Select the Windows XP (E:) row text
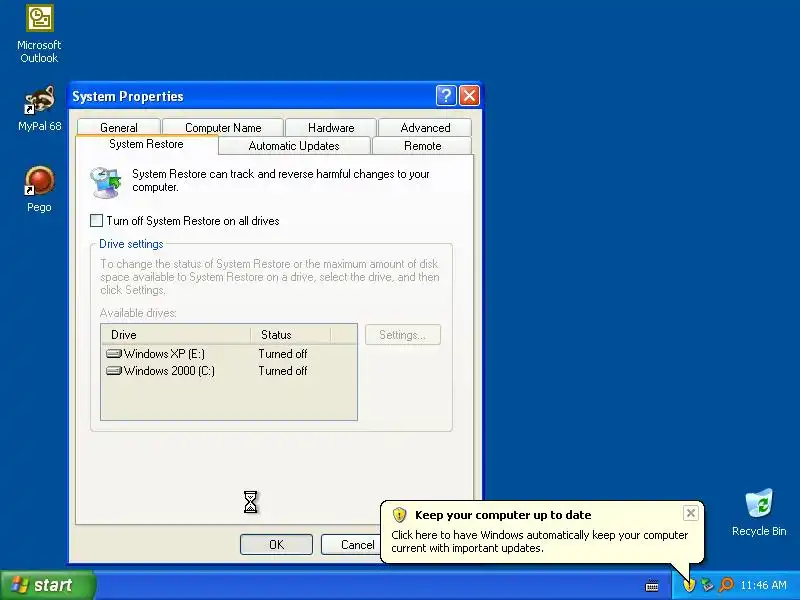Screen dimensions: 800x600 point(164,354)
